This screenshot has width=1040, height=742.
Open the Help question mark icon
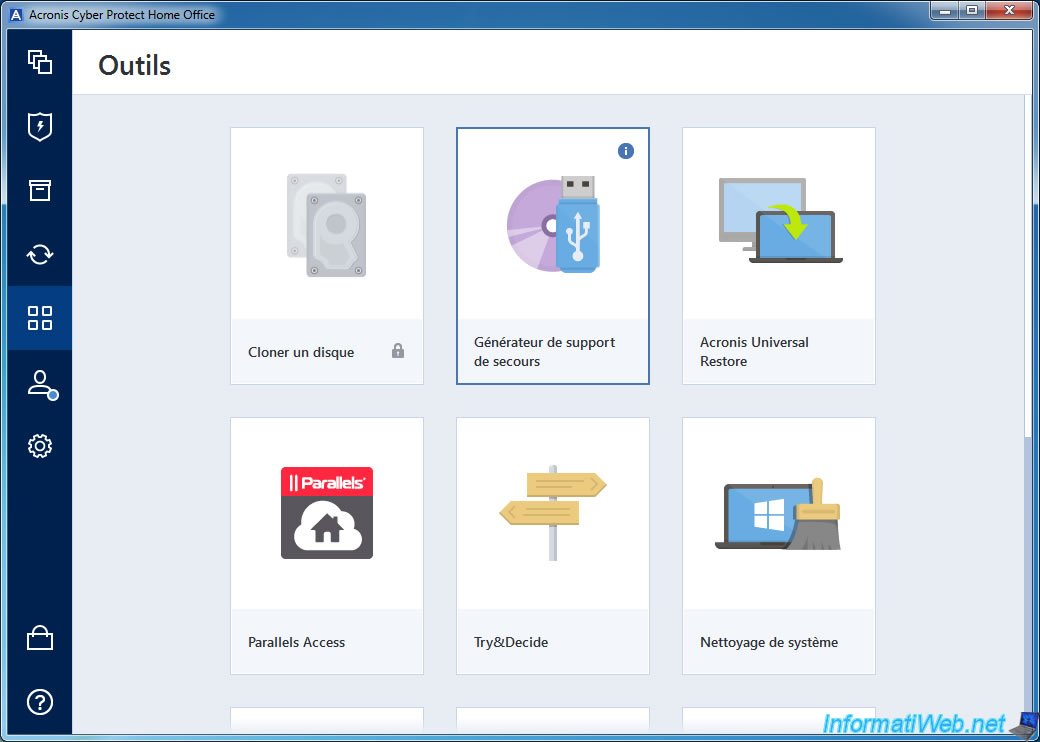click(x=39, y=702)
